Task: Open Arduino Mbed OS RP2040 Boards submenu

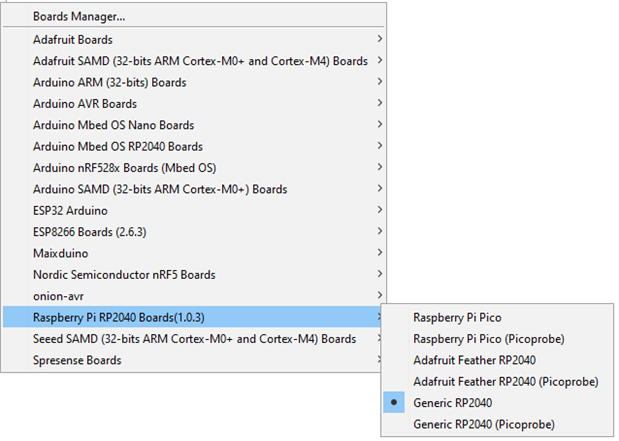Action: coord(194,146)
